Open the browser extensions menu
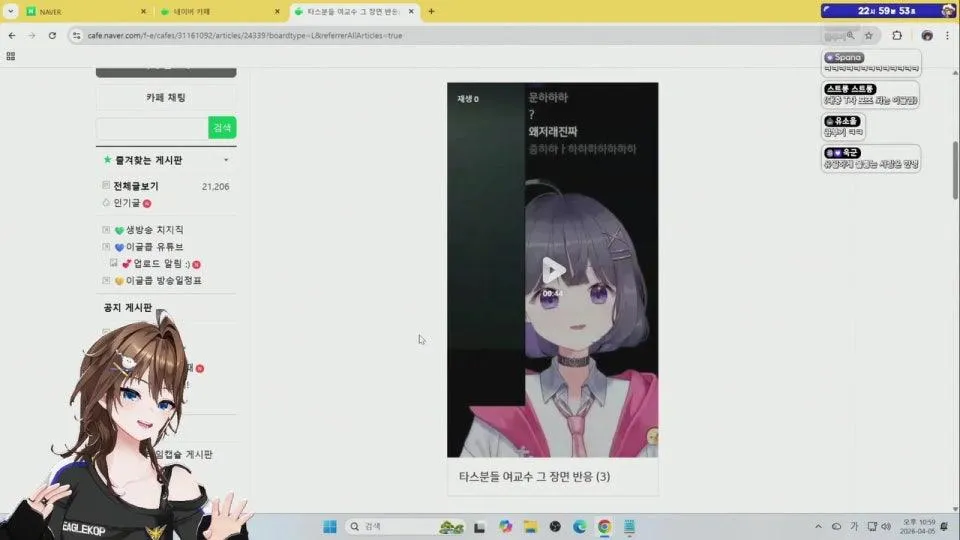 pyautogui.click(x=897, y=36)
